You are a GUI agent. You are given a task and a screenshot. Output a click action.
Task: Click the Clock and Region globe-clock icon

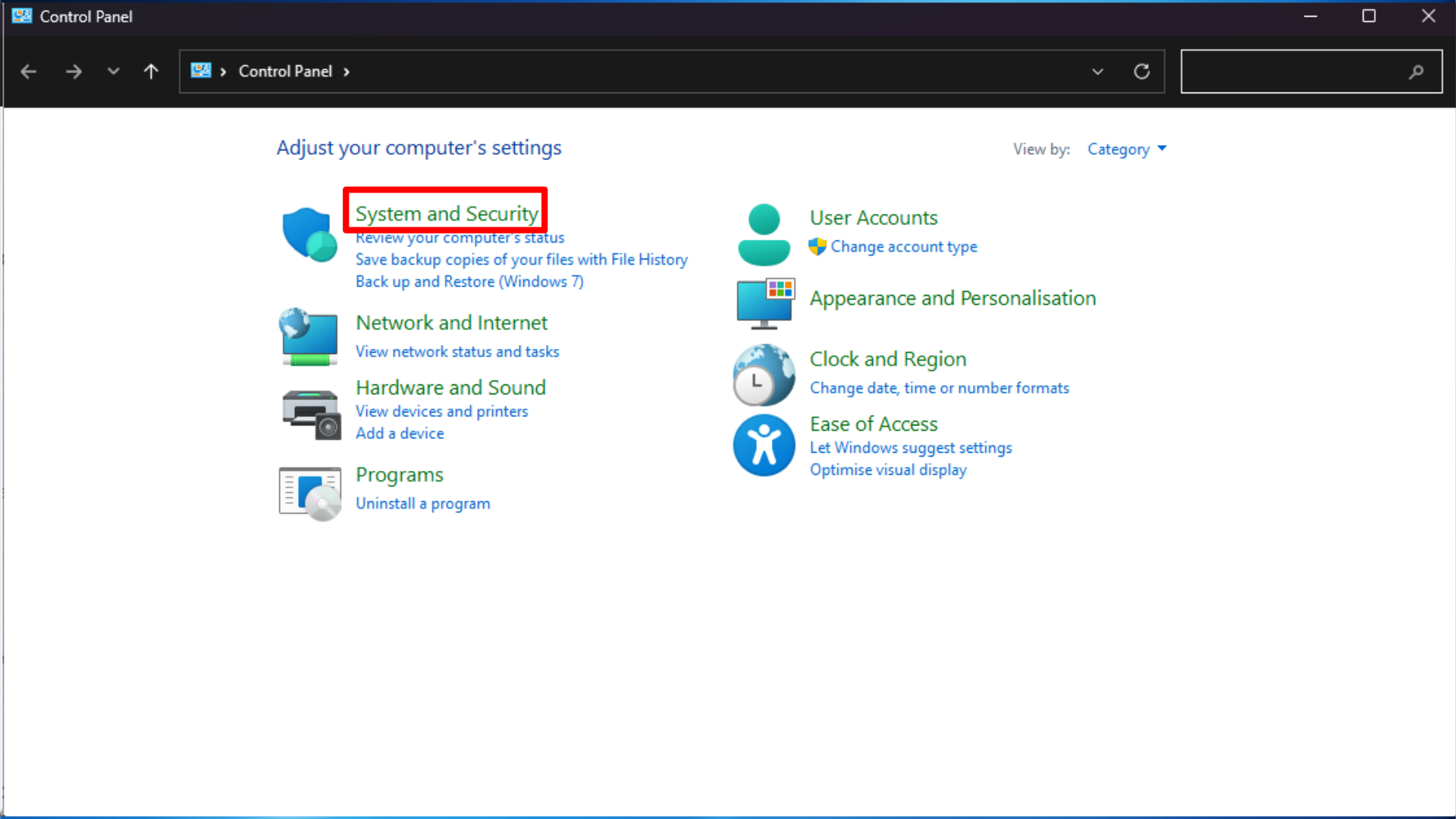(x=764, y=374)
